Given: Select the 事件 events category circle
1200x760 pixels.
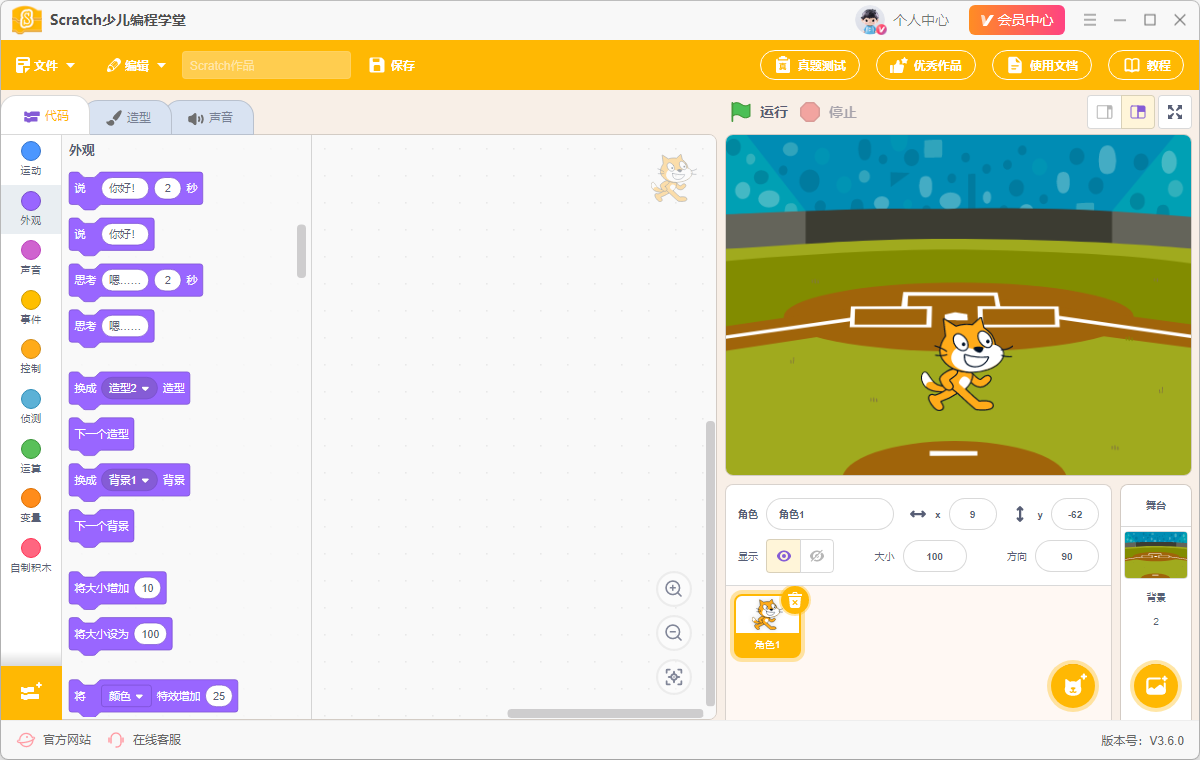Looking at the screenshot, I should [x=31, y=300].
